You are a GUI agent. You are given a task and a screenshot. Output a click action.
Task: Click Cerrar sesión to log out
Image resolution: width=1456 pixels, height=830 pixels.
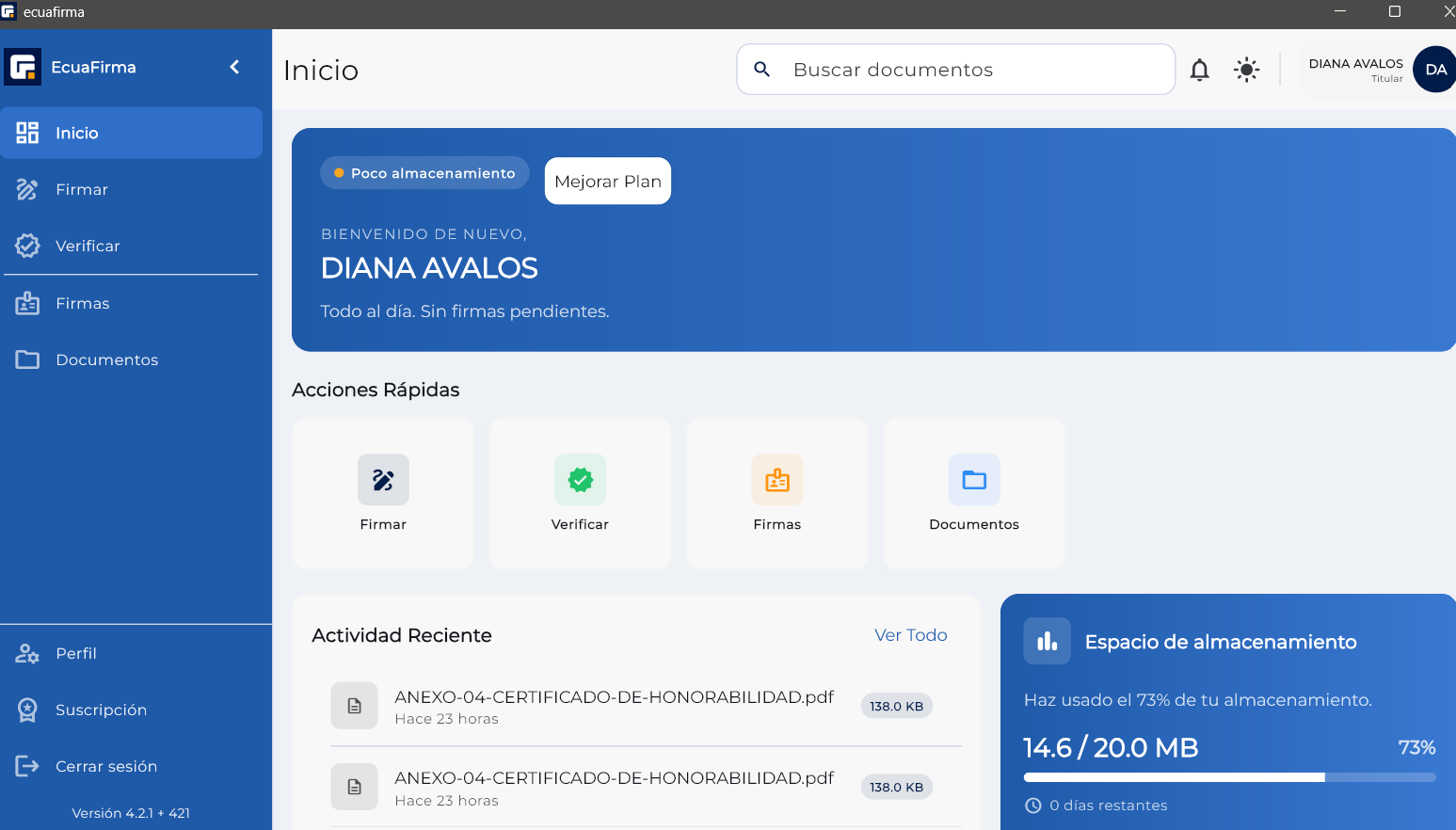pyautogui.click(x=131, y=766)
